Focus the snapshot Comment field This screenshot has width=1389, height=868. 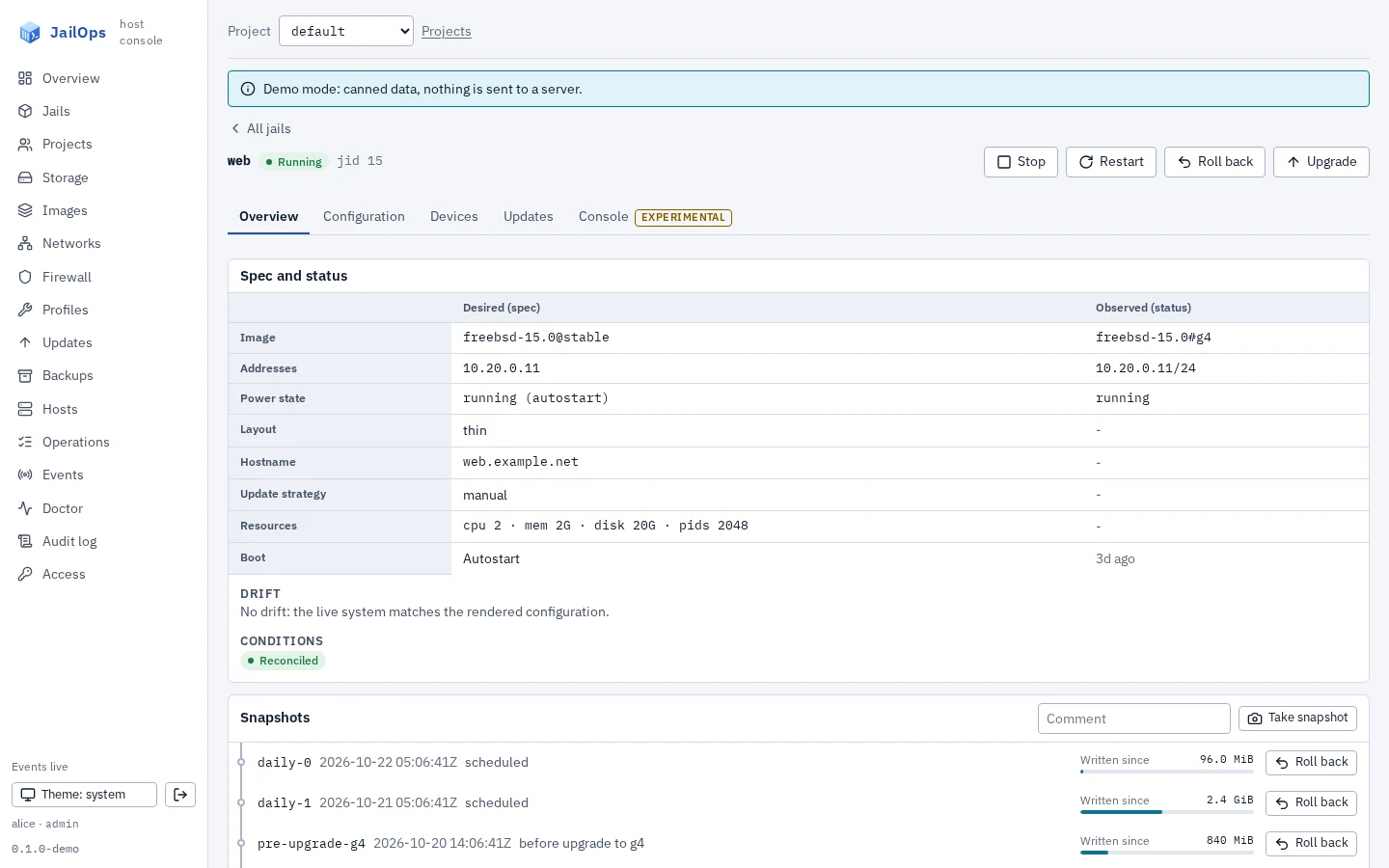click(x=1134, y=719)
